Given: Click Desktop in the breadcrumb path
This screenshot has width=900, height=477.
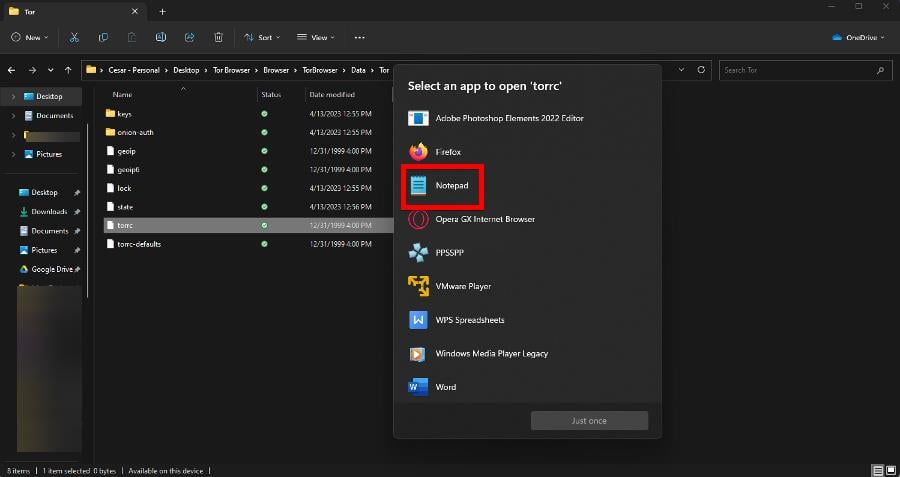Looking at the screenshot, I should tap(186, 70).
